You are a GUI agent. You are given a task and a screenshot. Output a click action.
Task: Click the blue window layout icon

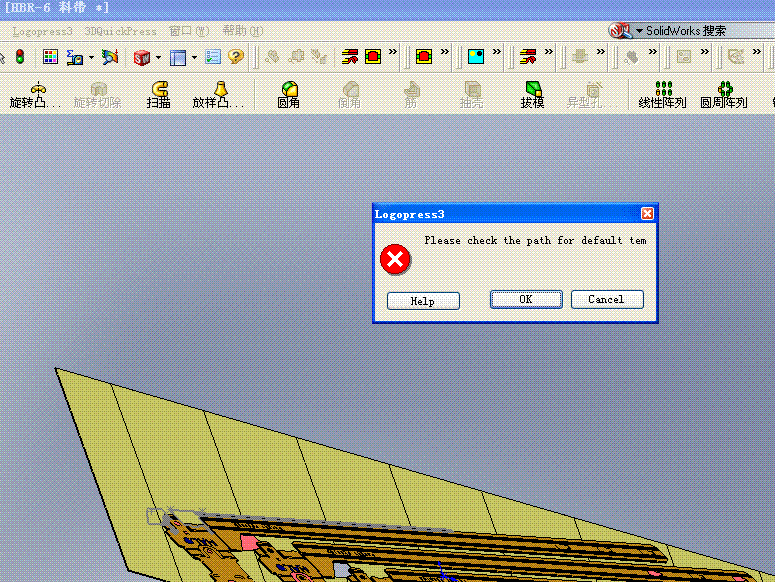pyautogui.click(x=178, y=57)
